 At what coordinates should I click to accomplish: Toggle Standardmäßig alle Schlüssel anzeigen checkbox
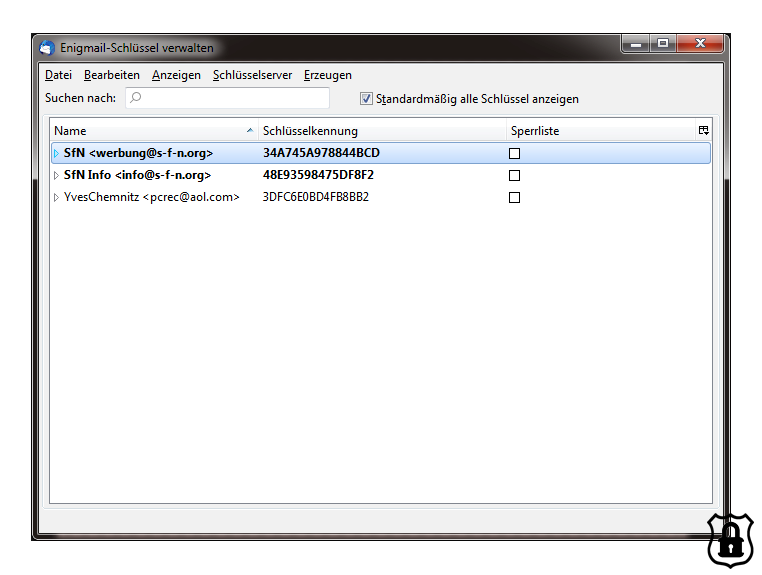click(x=366, y=99)
